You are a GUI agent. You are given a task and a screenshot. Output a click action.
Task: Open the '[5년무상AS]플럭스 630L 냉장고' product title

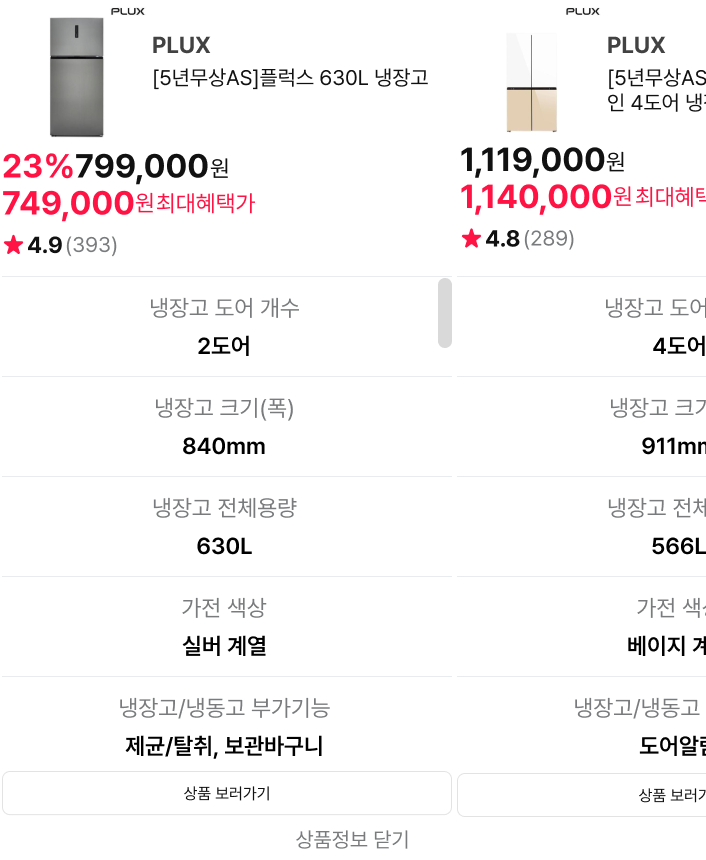pos(290,78)
